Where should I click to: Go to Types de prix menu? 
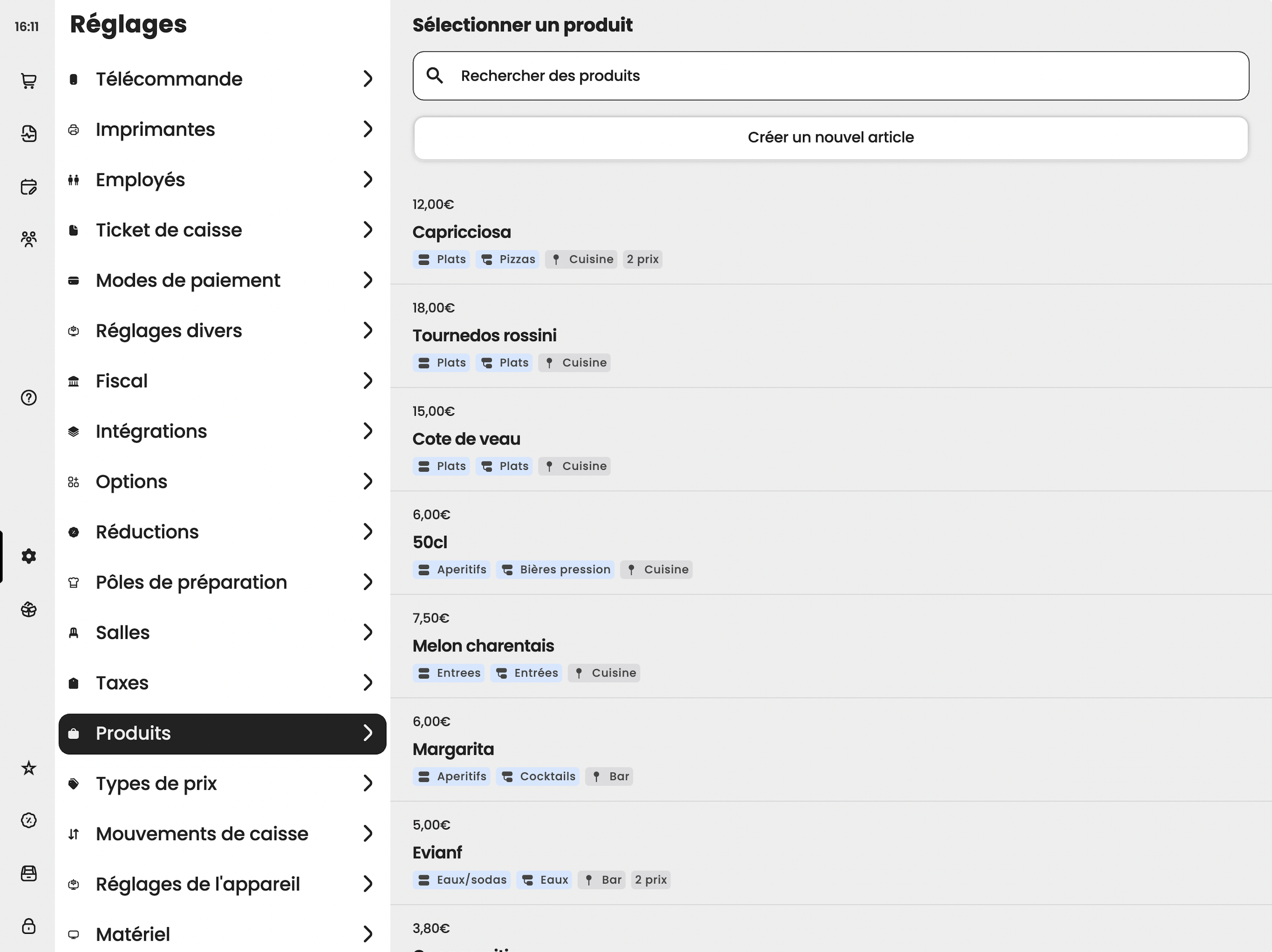[x=223, y=783]
